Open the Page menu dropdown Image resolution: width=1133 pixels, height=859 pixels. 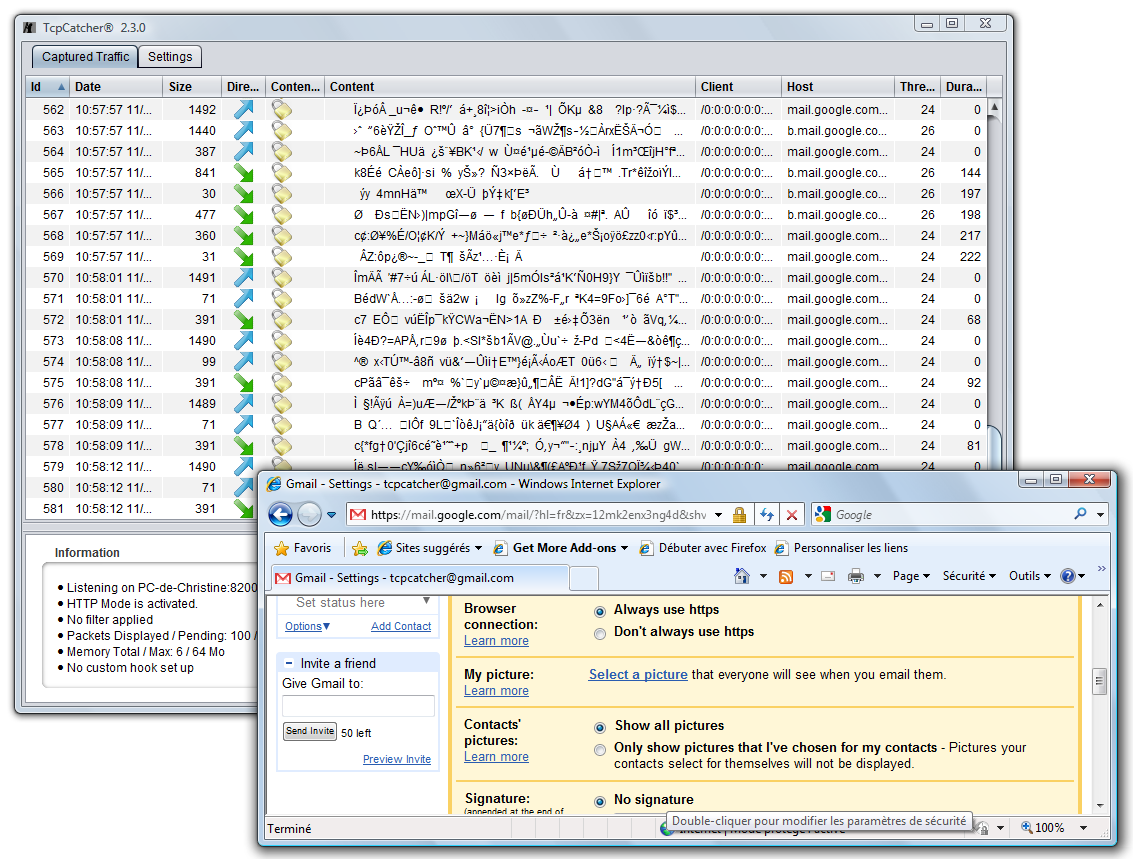click(x=910, y=576)
